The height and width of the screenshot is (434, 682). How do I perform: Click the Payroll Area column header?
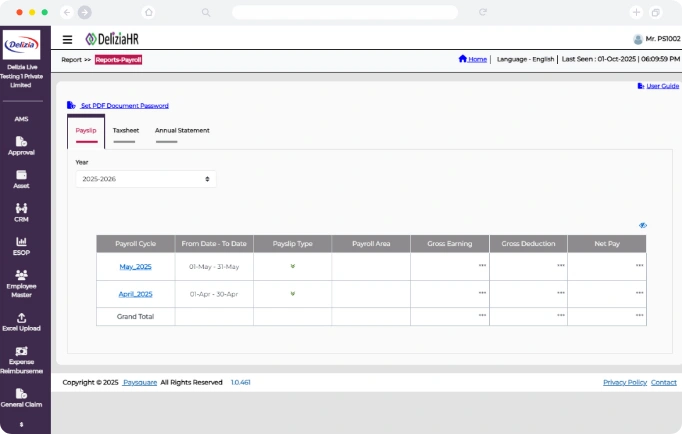[x=371, y=244]
